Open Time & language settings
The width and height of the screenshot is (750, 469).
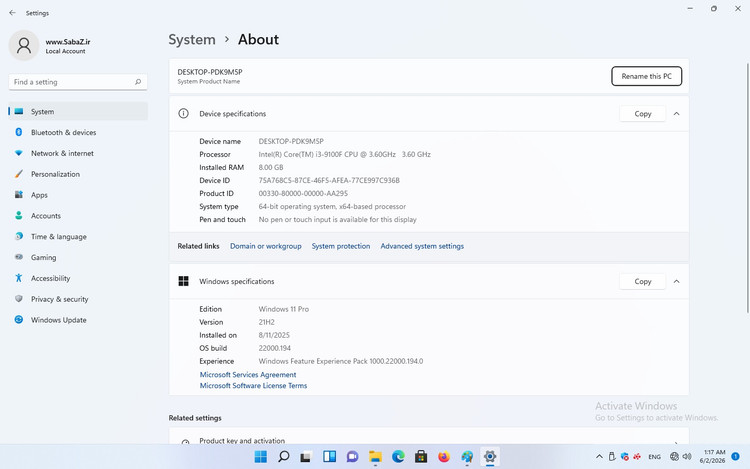(78, 237)
